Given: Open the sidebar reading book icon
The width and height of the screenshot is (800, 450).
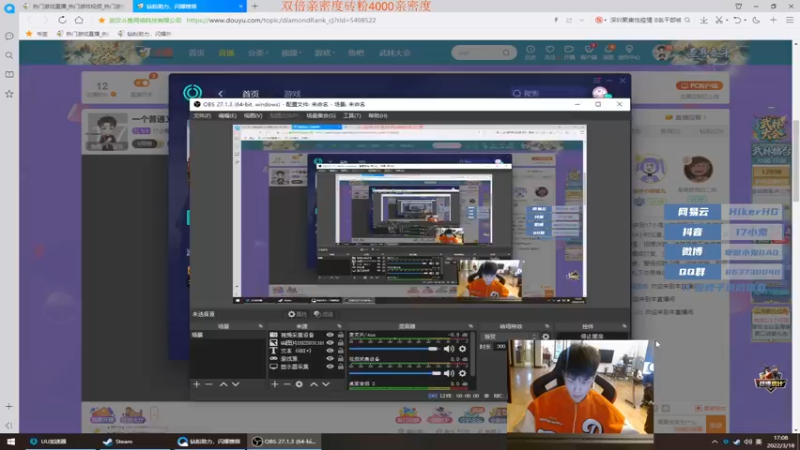Looking at the screenshot, I should pos(9,74).
